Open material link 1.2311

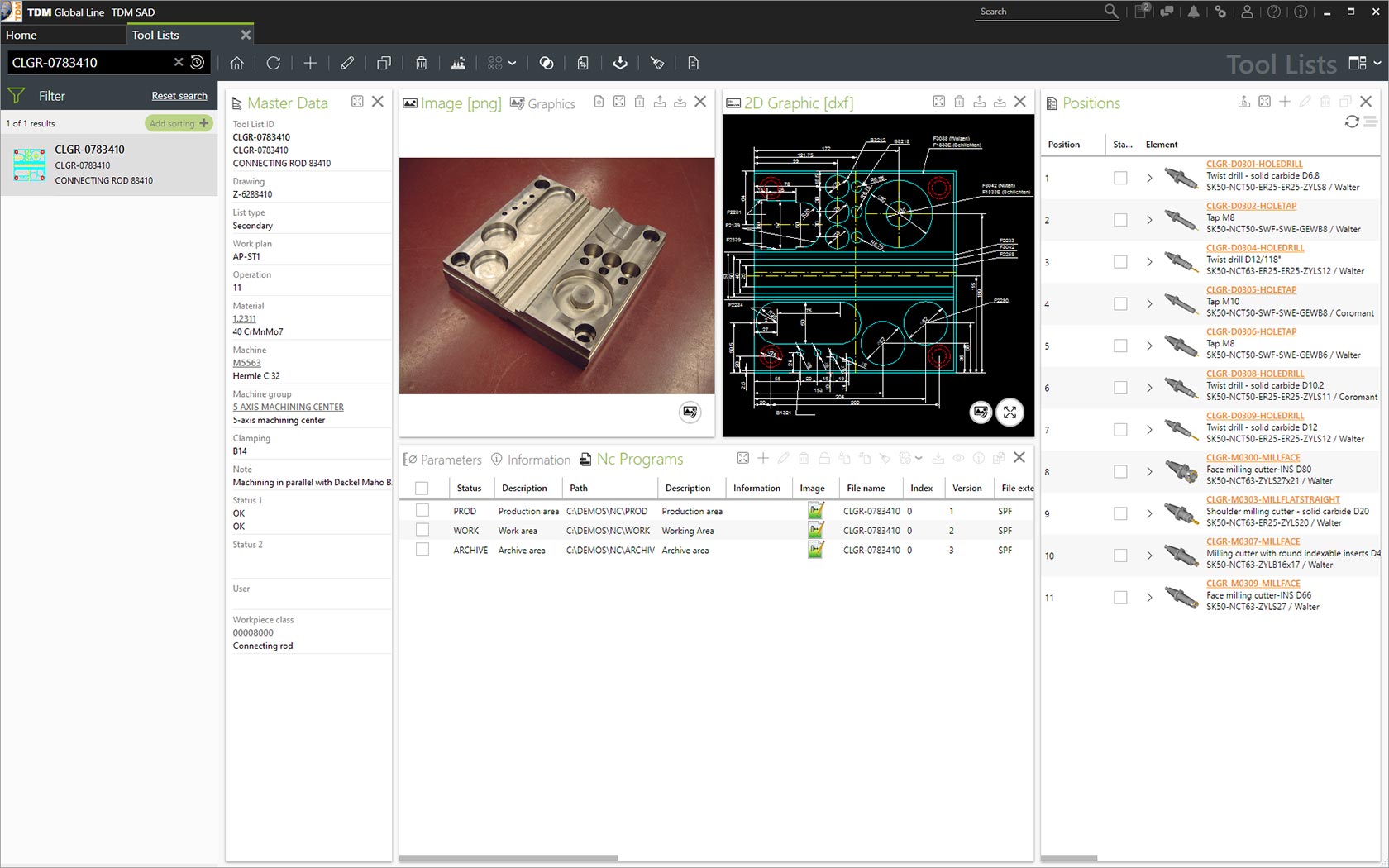click(x=244, y=318)
